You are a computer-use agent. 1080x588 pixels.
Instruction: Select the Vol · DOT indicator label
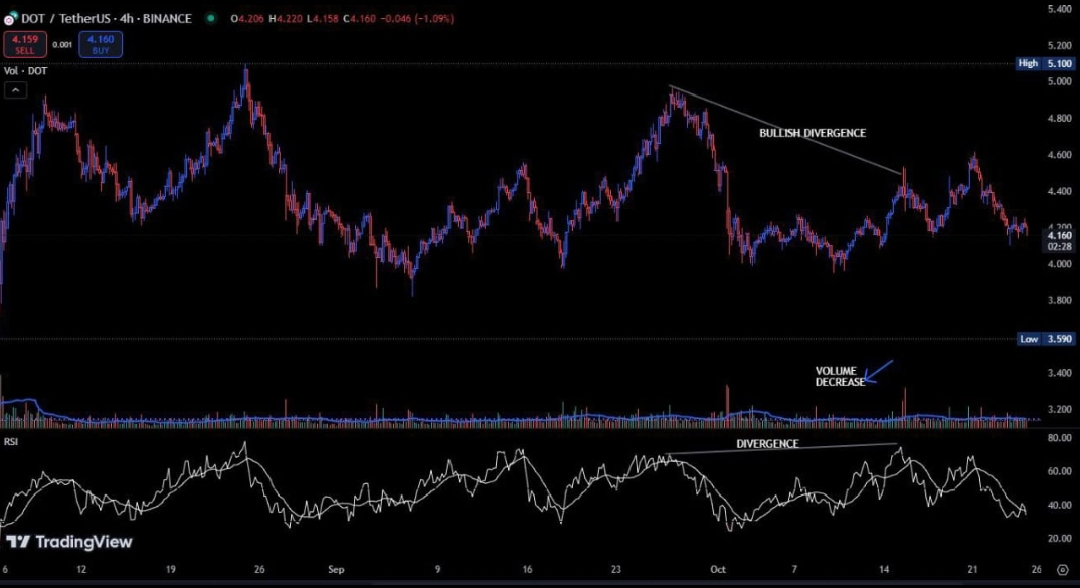point(25,71)
